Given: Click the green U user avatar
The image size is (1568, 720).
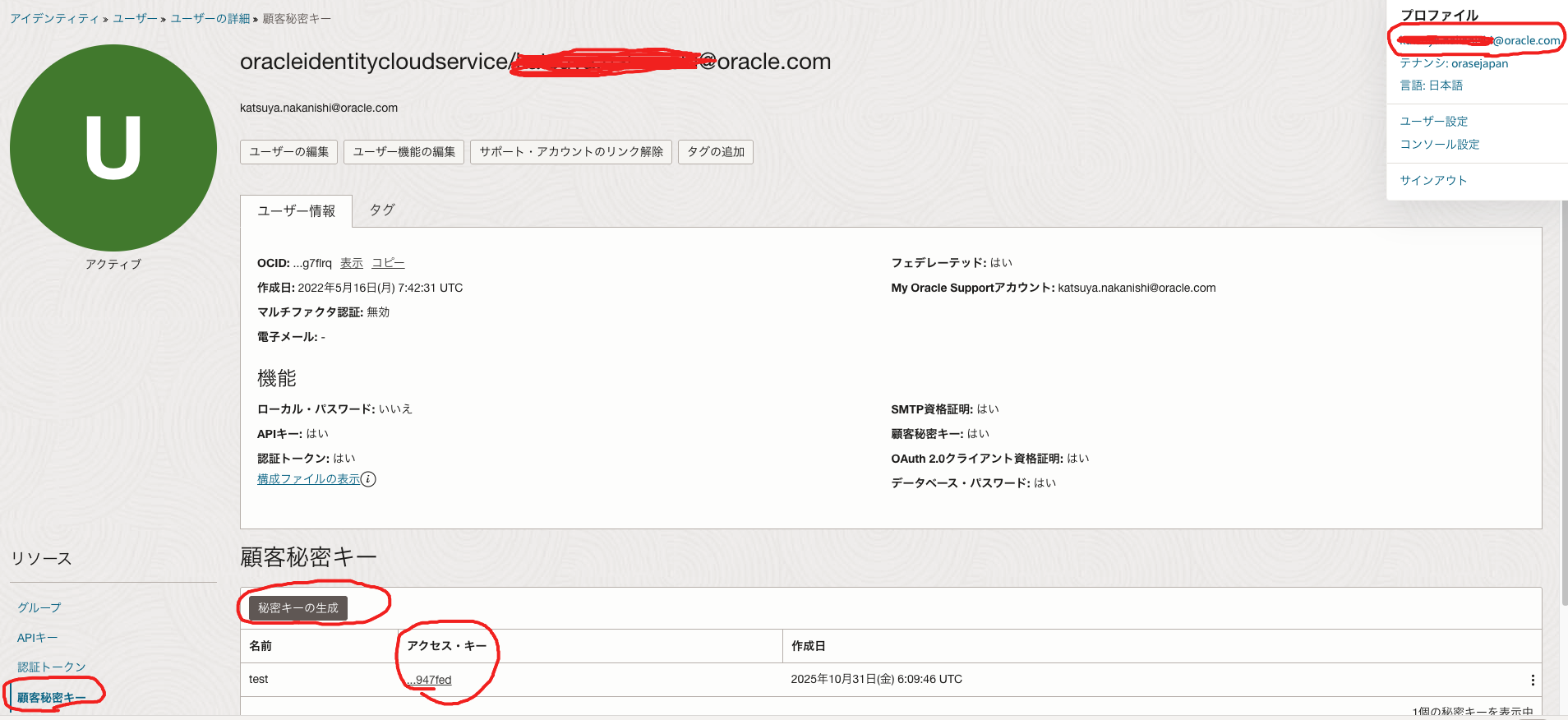Looking at the screenshot, I should coord(113,148).
